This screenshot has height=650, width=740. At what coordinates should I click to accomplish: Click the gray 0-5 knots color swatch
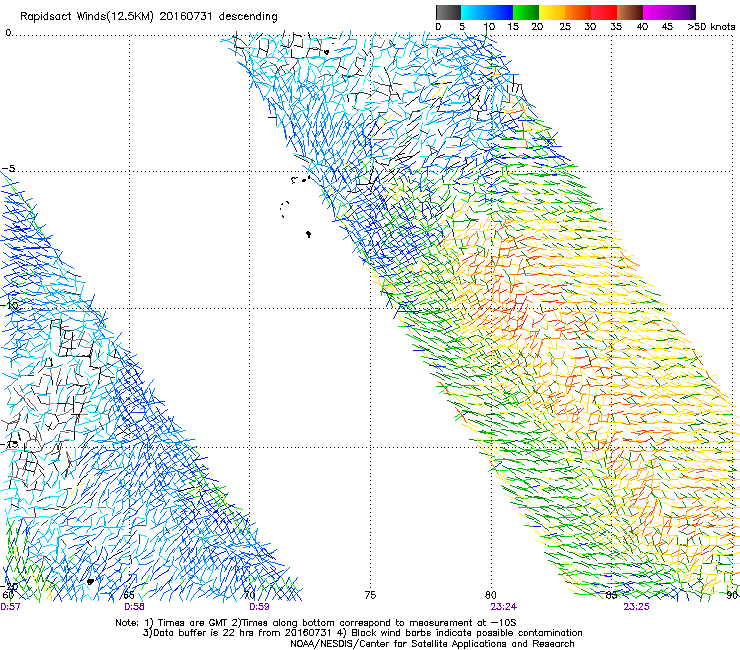448,12
